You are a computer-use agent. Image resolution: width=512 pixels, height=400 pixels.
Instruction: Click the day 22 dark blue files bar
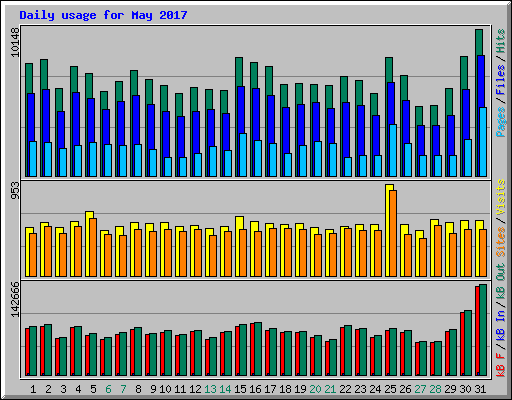tap(346, 130)
